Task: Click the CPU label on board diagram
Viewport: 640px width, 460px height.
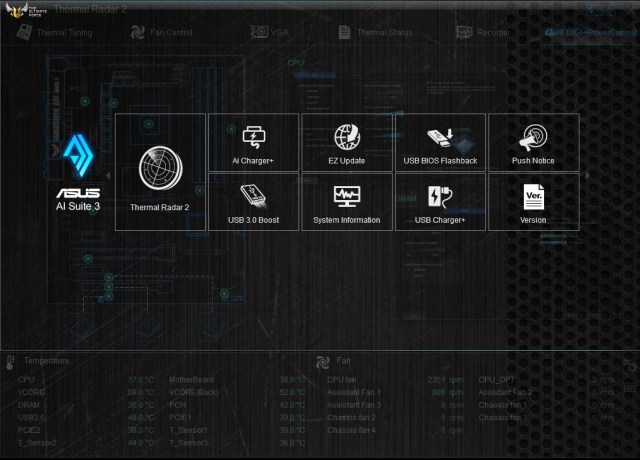Action: (x=296, y=63)
